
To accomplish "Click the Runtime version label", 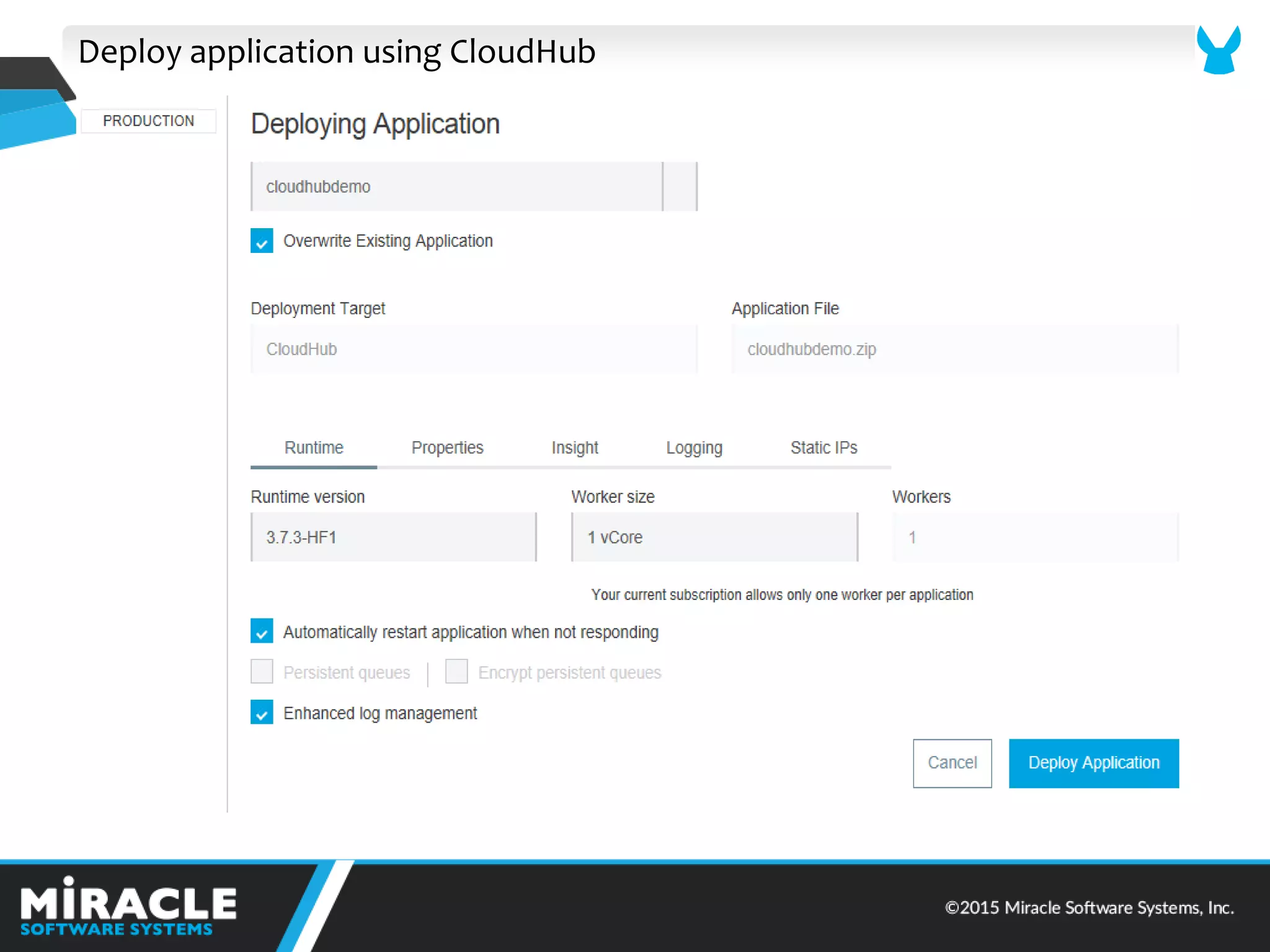I will tap(308, 496).
